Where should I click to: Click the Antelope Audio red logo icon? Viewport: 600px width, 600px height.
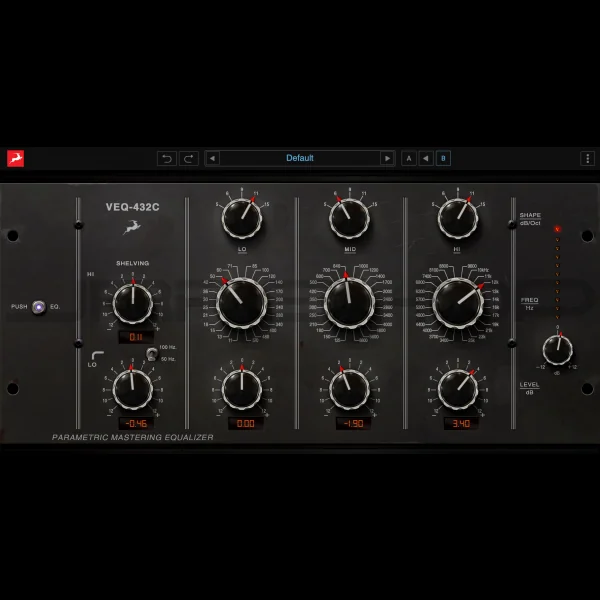16,158
